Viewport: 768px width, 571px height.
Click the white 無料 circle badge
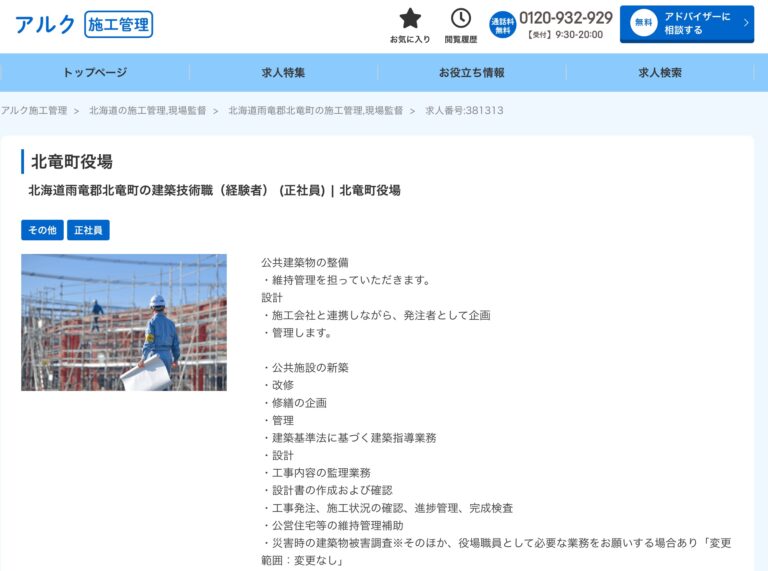pos(643,24)
